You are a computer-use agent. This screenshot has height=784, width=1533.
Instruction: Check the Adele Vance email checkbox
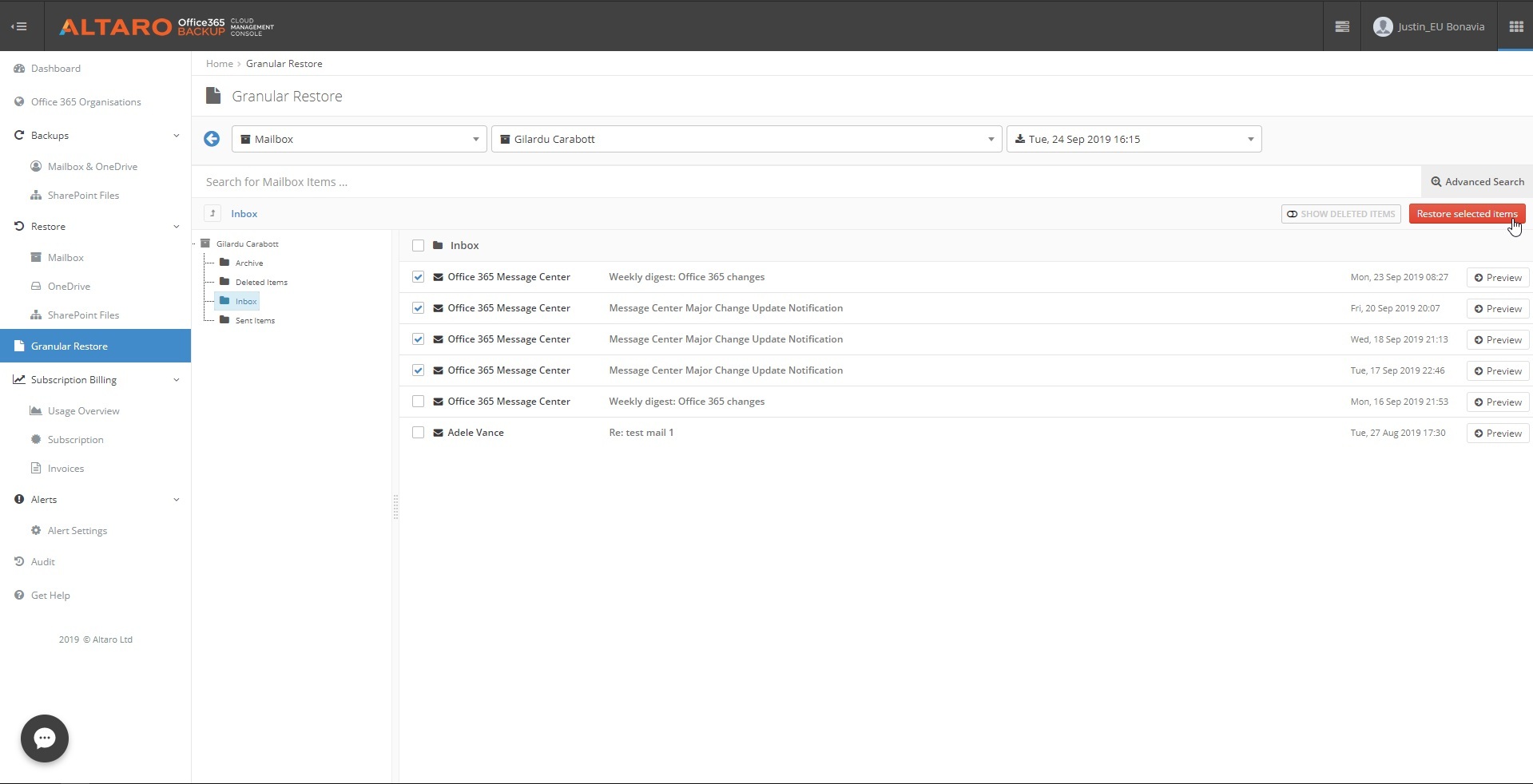coord(418,433)
